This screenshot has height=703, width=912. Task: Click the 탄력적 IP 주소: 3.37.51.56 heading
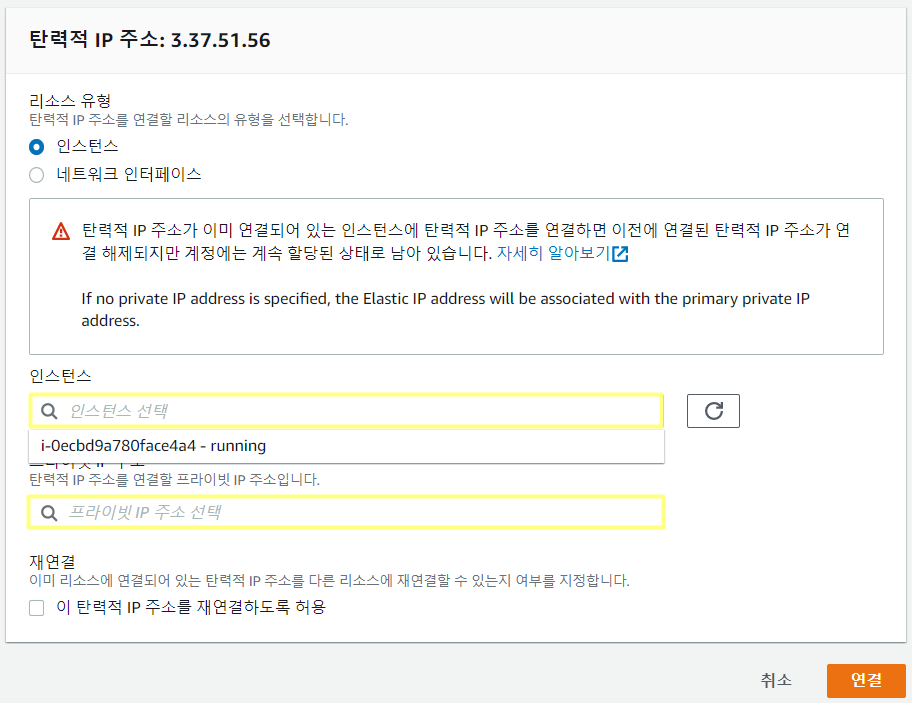(x=149, y=40)
